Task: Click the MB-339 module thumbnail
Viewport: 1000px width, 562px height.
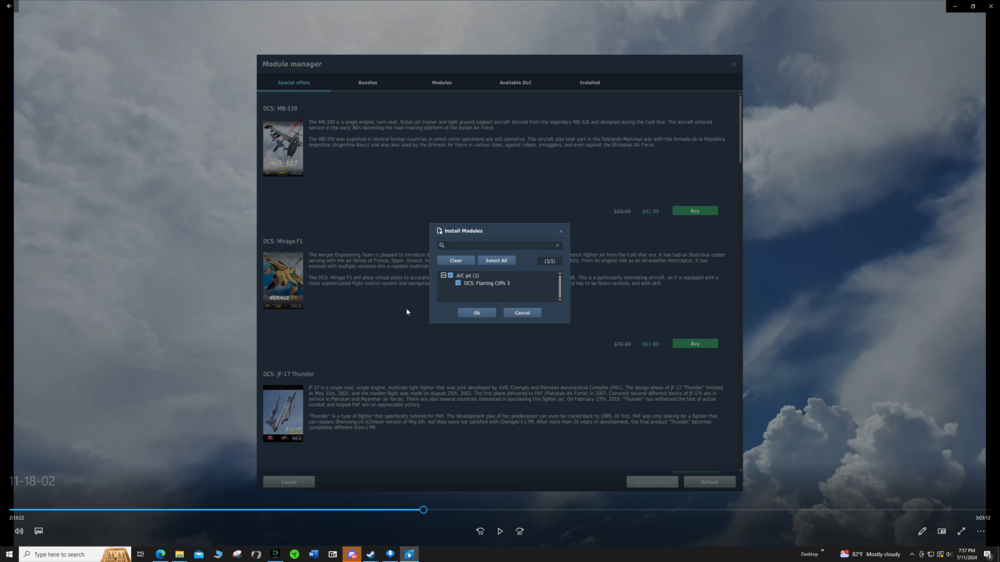Action: click(x=283, y=148)
